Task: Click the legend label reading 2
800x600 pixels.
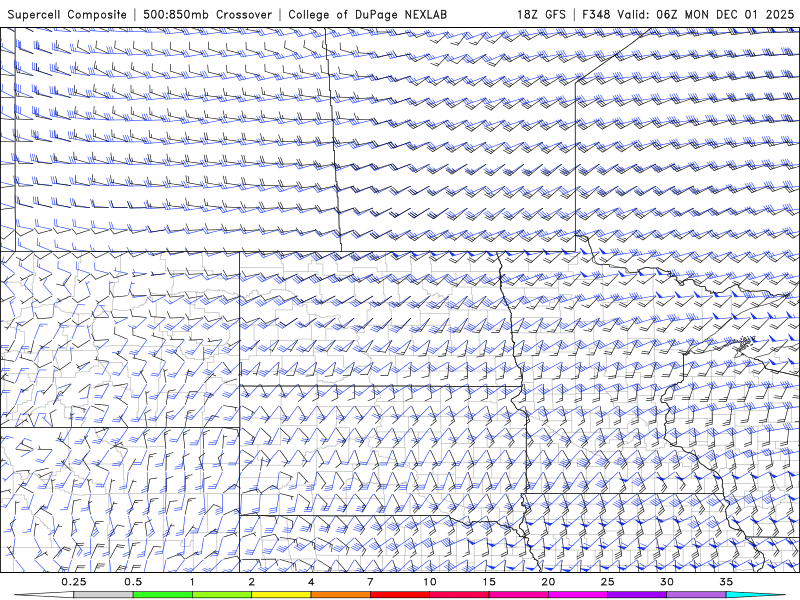Action: (252, 582)
